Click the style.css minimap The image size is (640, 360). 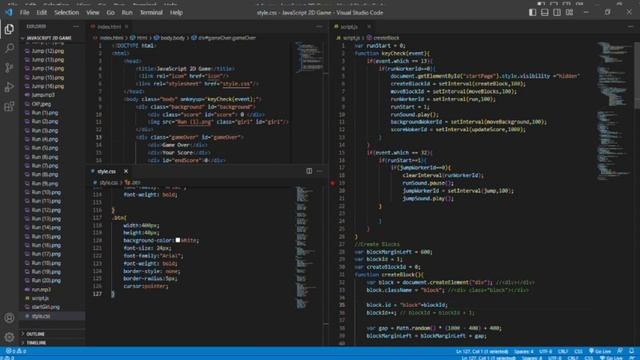coord(304,247)
